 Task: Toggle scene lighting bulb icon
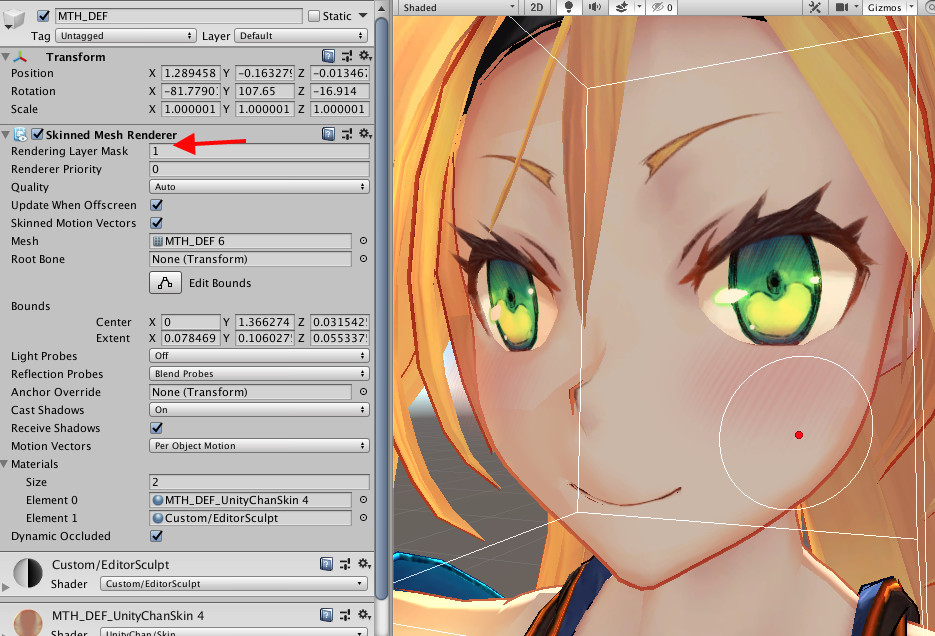point(568,7)
